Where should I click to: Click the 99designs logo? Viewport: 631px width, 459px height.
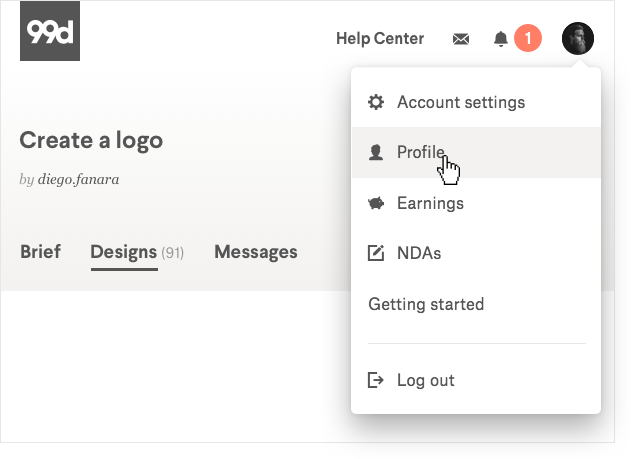[x=50, y=31]
